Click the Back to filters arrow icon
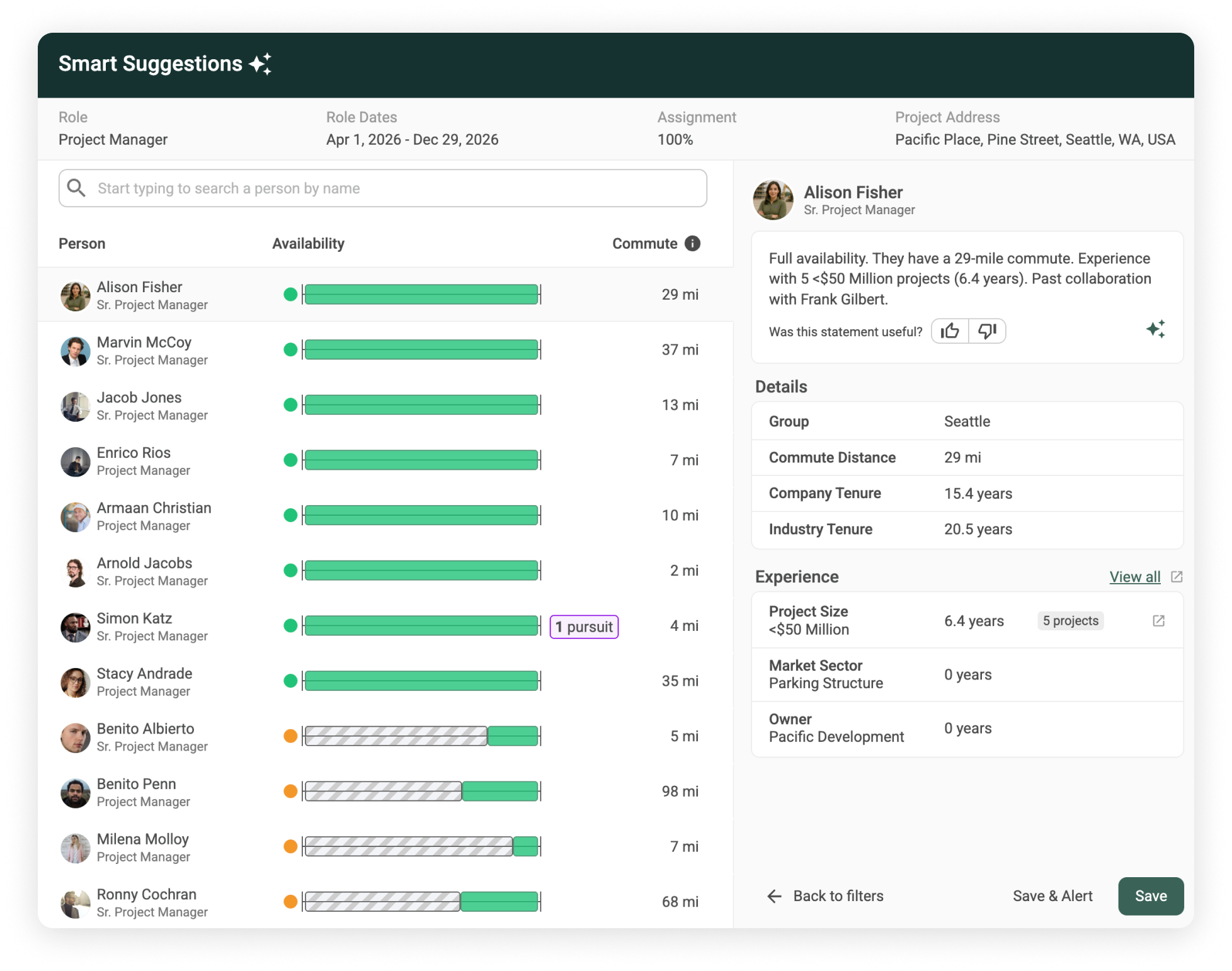 (774, 896)
